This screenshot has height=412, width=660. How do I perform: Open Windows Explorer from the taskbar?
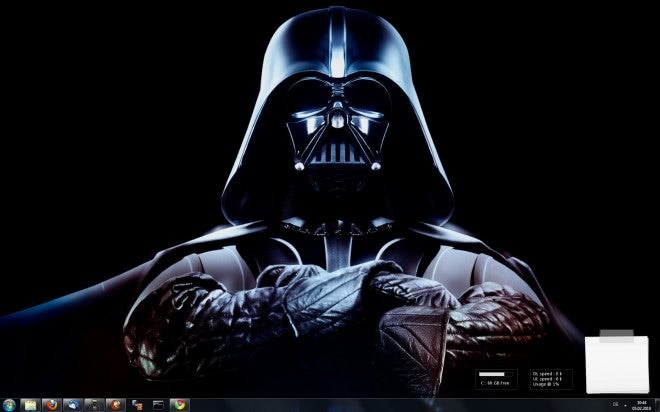pos(30,405)
